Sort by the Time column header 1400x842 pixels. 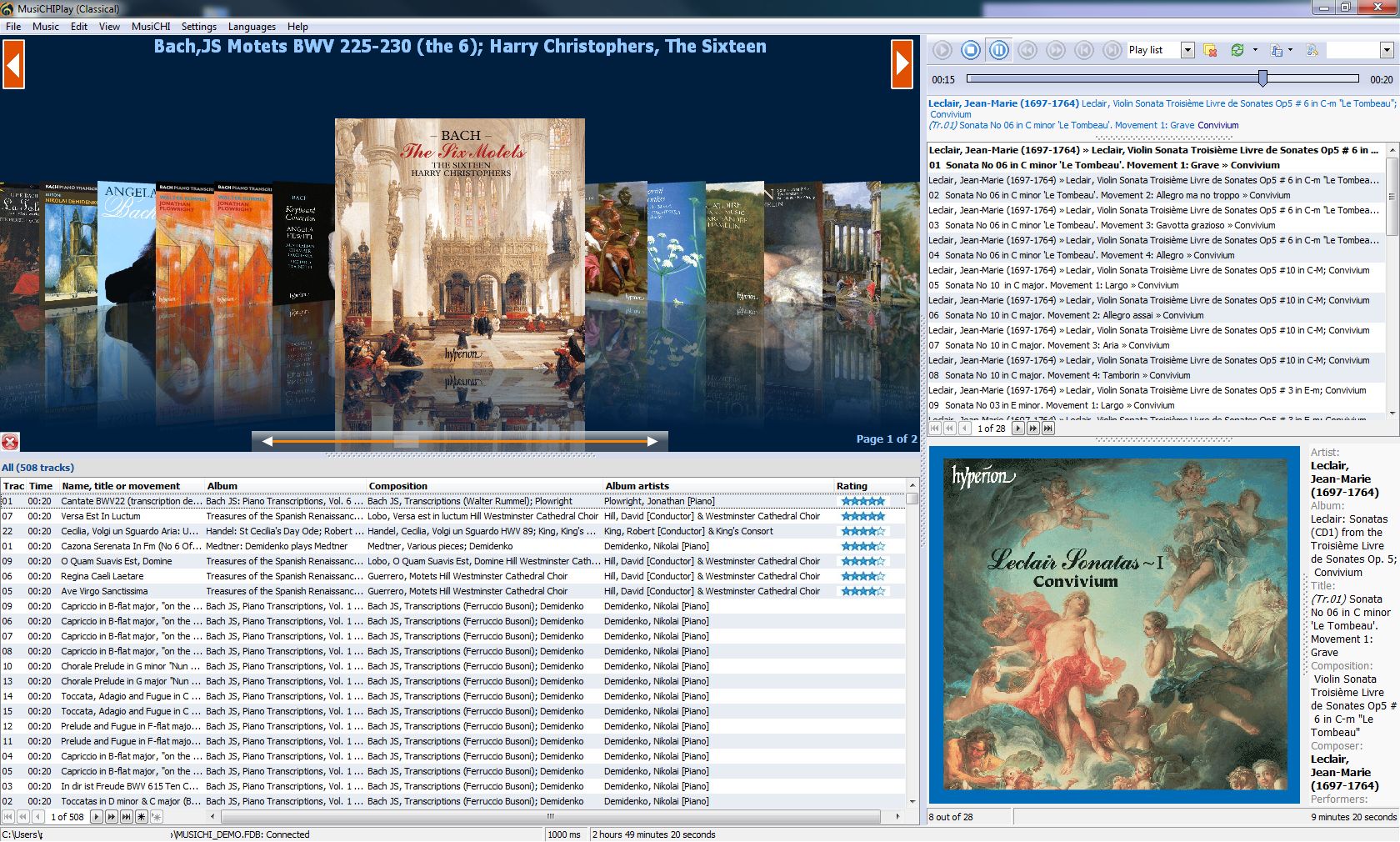[42, 486]
